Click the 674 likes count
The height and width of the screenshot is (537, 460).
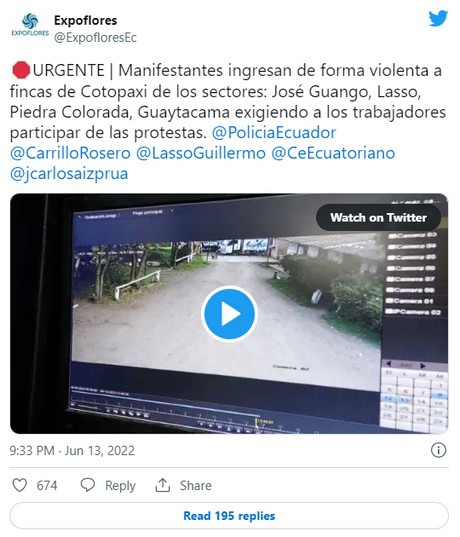pyautogui.click(x=47, y=485)
